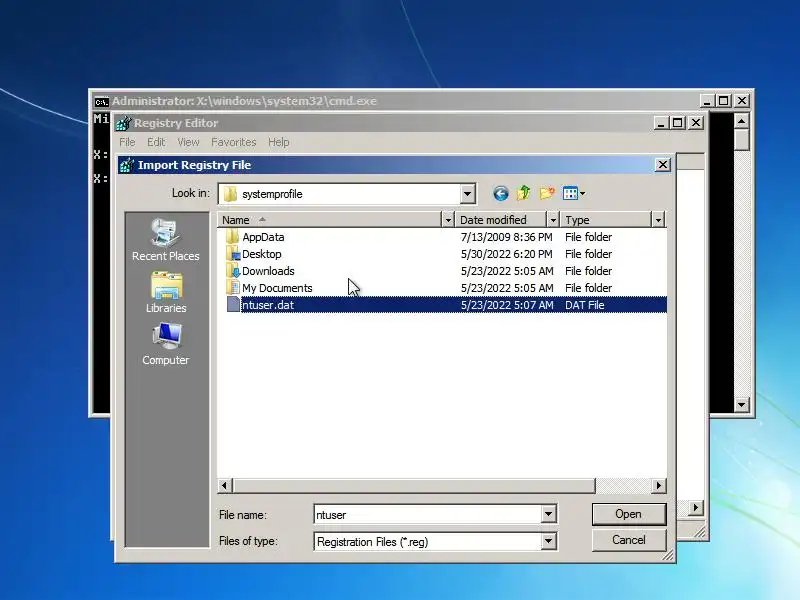The width and height of the screenshot is (800, 600).
Task: Open the Type column filter dropdown
Action: tap(658, 220)
